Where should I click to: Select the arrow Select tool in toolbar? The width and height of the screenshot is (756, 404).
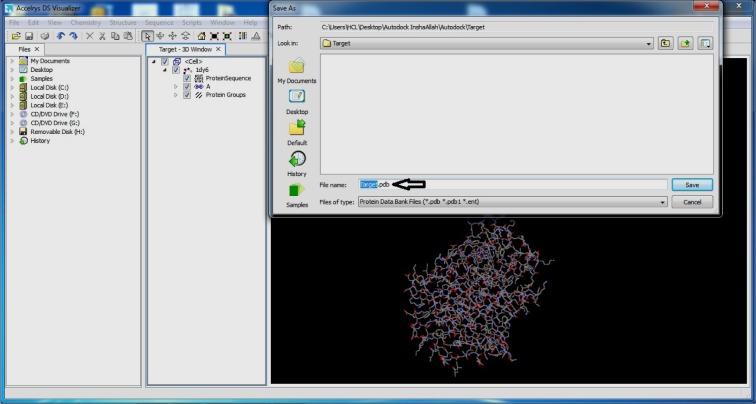(148, 35)
